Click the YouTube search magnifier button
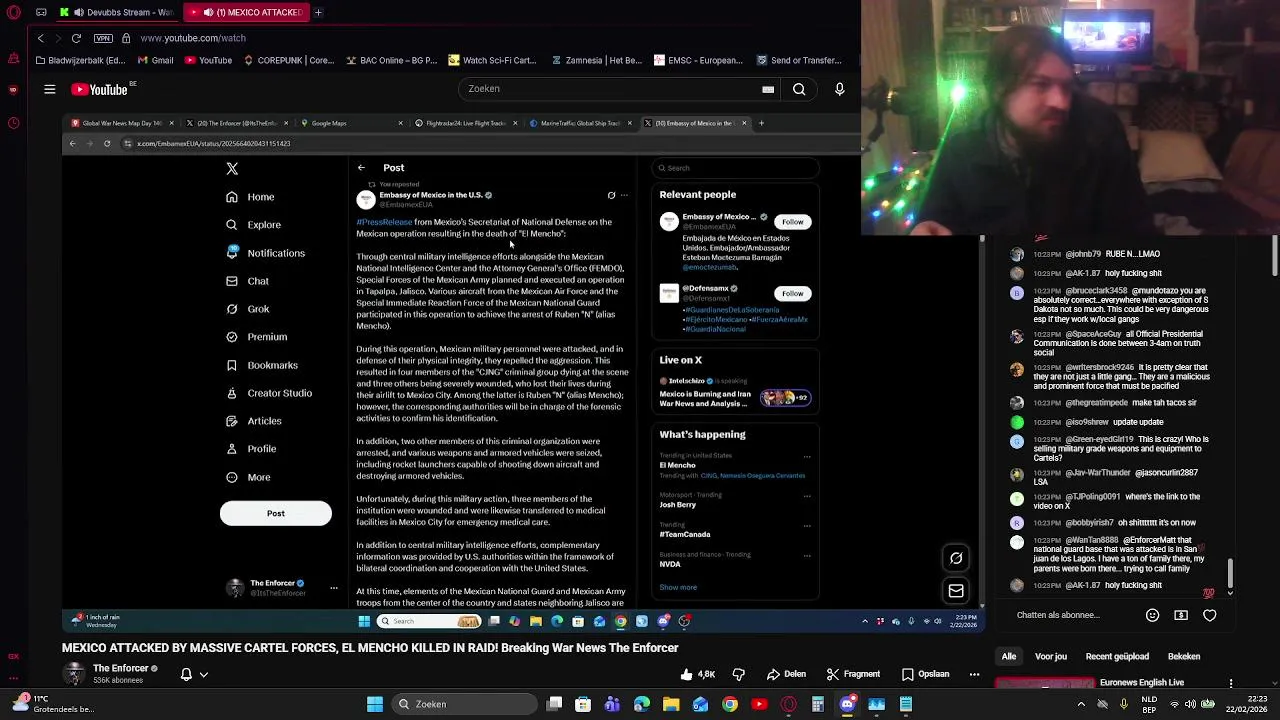Screen dimensions: 1280x720 click(x=799, y=89)
